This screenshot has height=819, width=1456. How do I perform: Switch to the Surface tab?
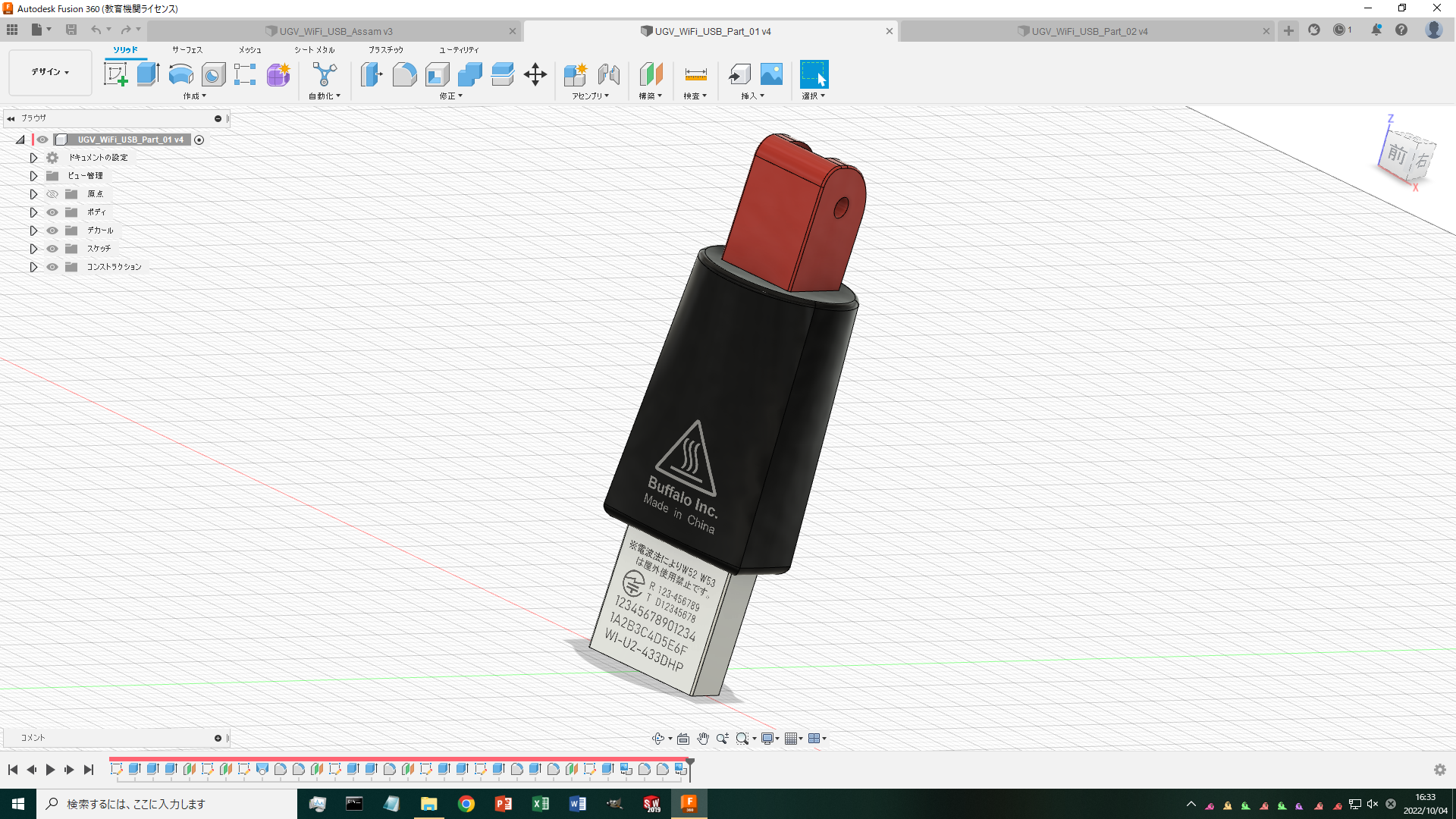coord(187,50)
